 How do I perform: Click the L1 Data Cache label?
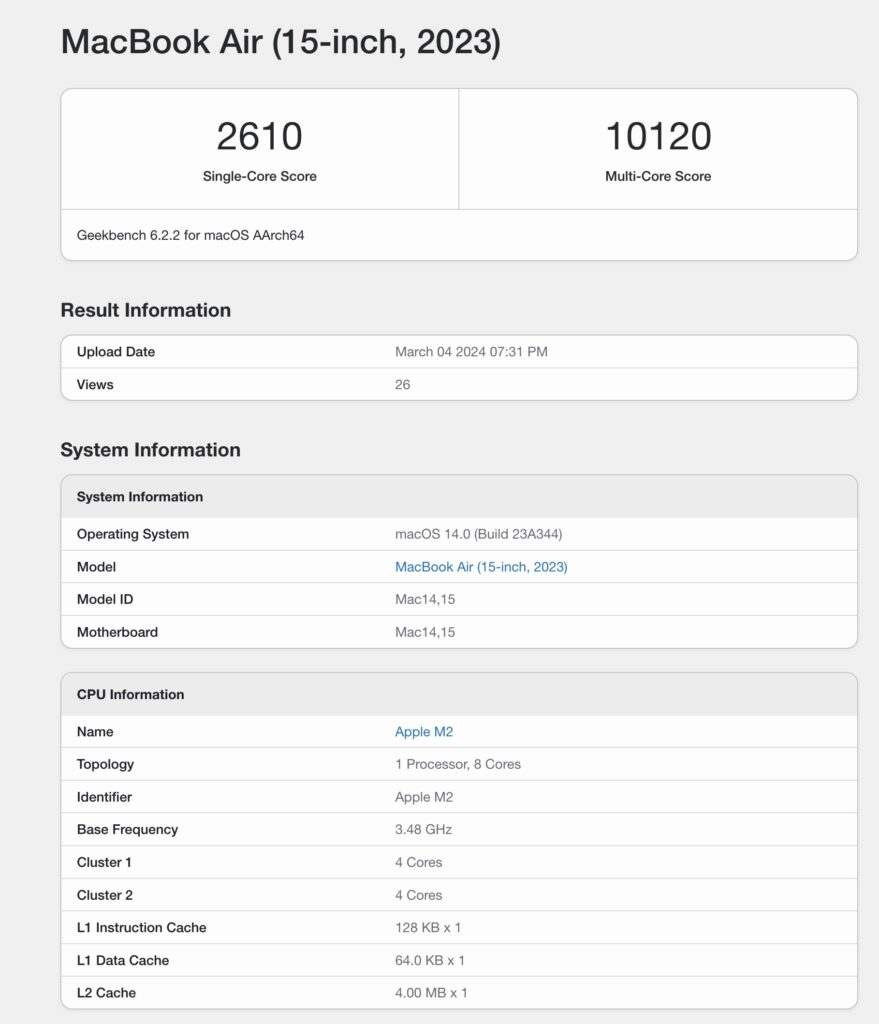coord(123,960)
